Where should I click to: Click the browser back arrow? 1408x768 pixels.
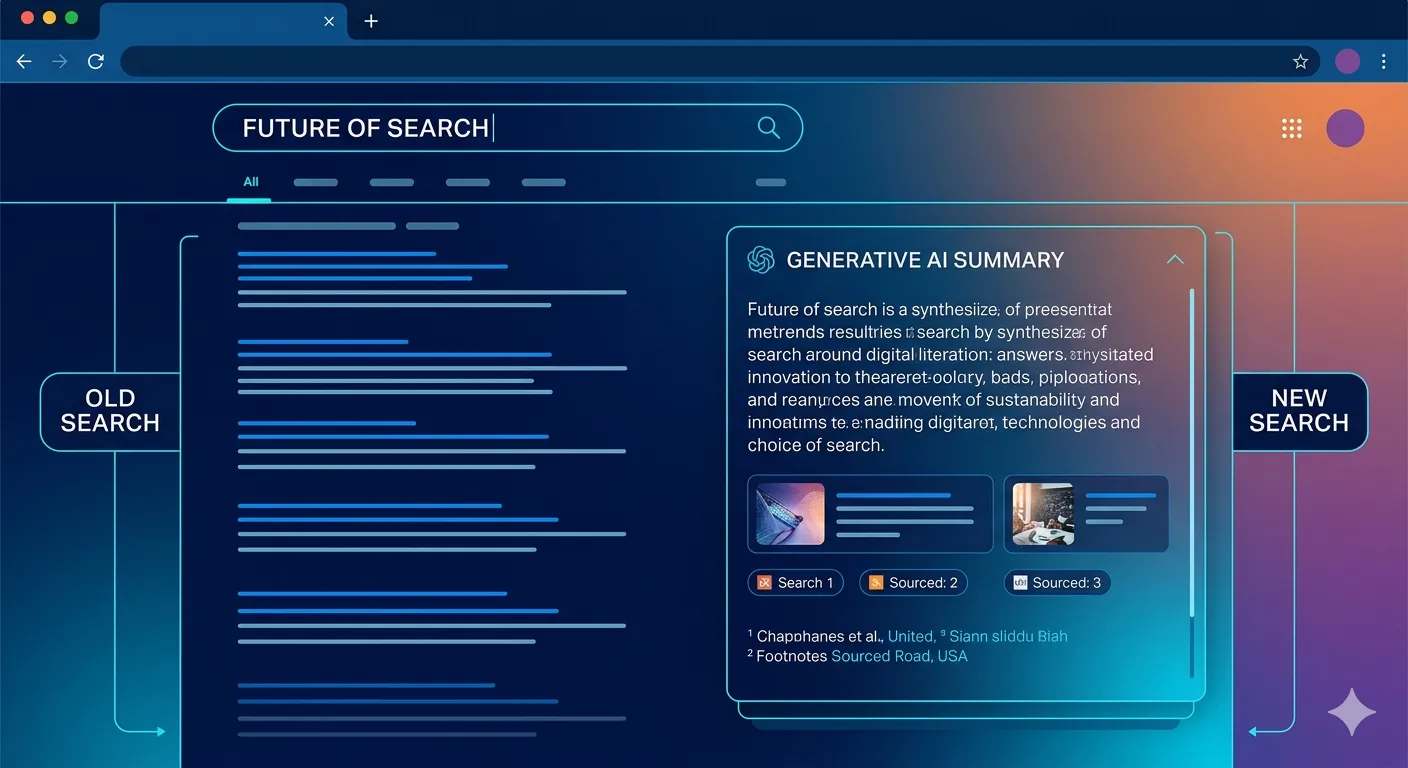(x=24, y=62)
